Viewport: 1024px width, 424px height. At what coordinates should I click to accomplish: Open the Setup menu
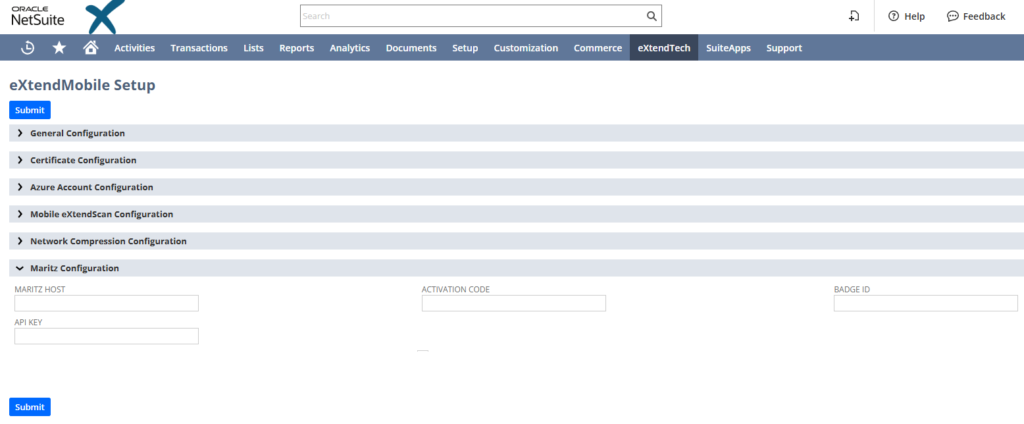click(465, 48)
